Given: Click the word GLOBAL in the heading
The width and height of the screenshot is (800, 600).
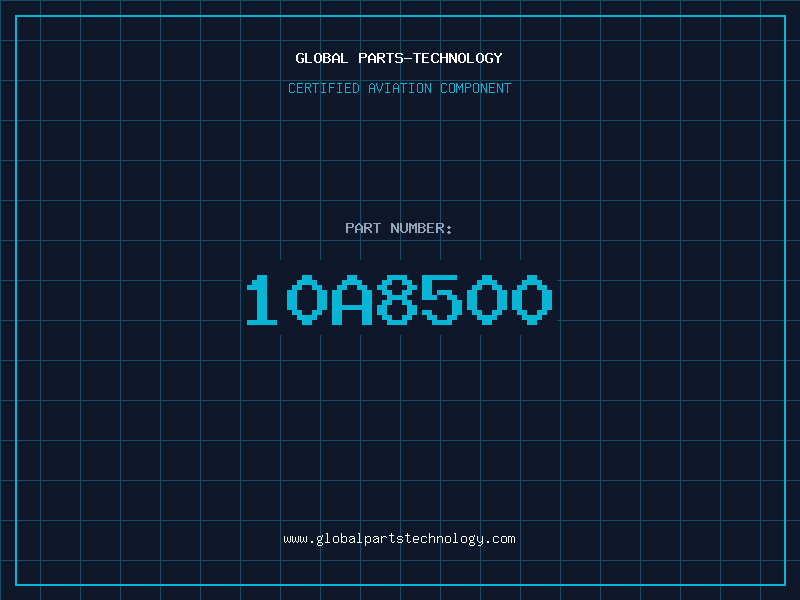Looking at the screenshot, I should (321, 58).
